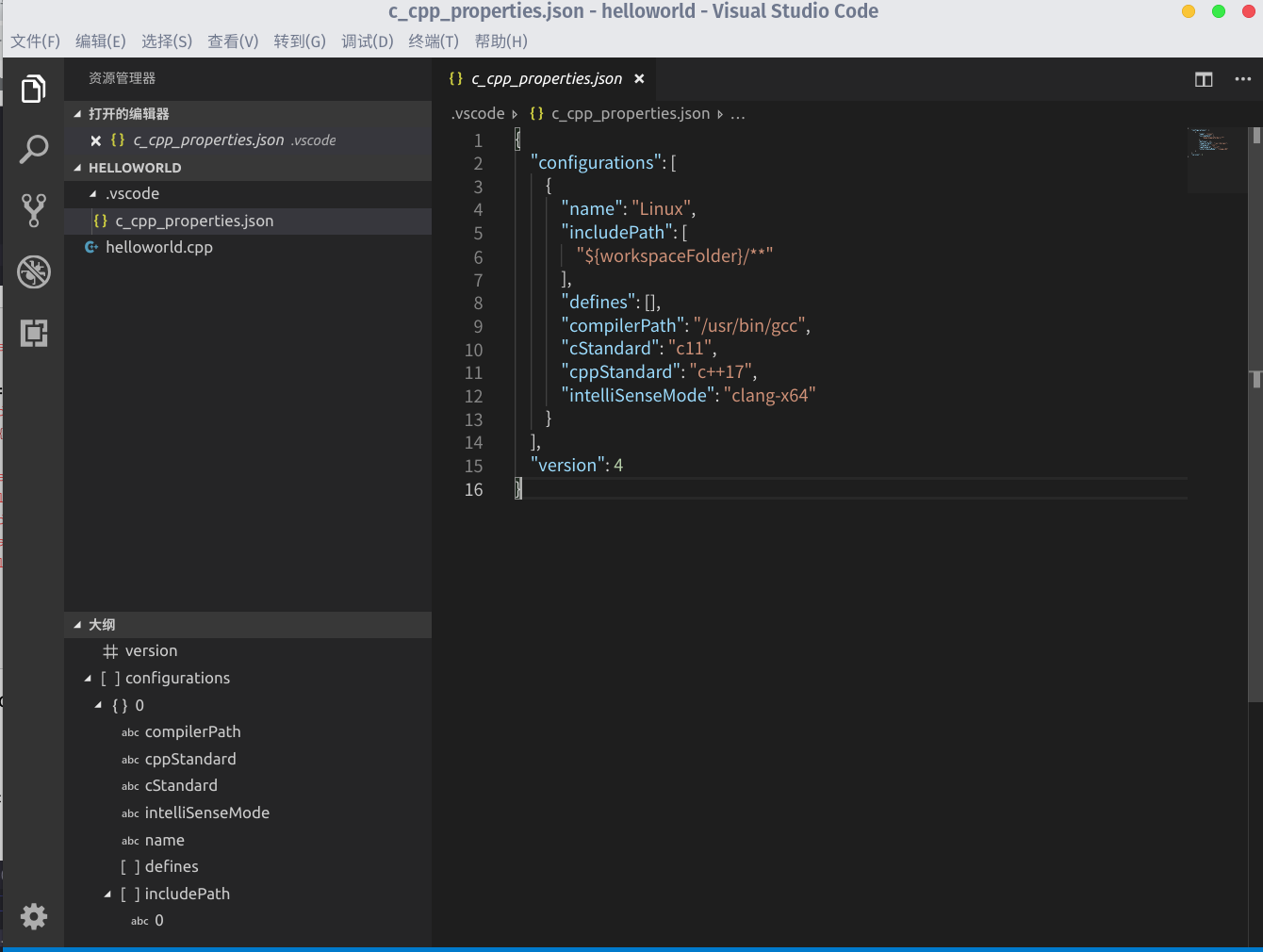Open Source Control view icon
The height and width of the screenshot is (952, 1263).
(33, 210)
